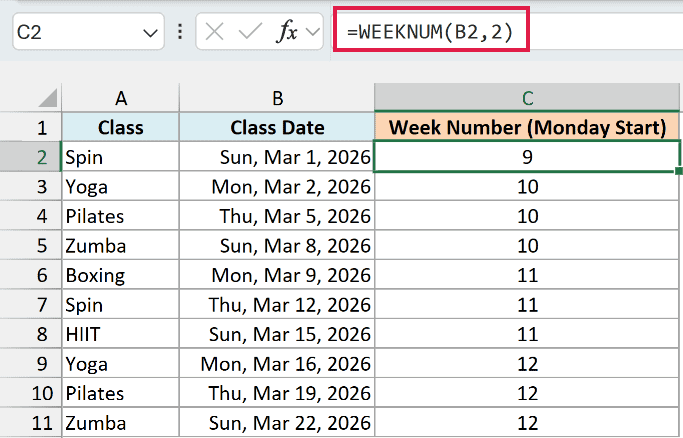Click the Spin cell in row 7

(121, 304)
